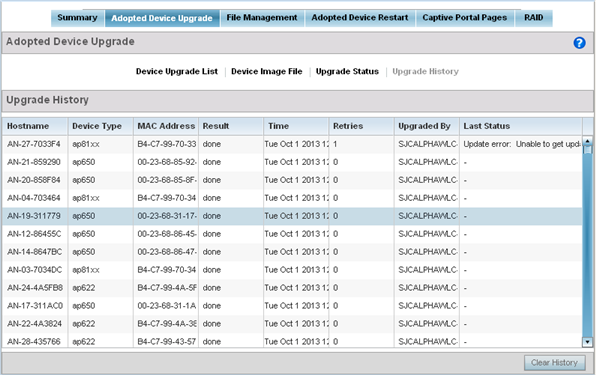This screenshot has width=596, height=375.
Task: Open the Captive Portal Pages tab
Action: (464, 18)
